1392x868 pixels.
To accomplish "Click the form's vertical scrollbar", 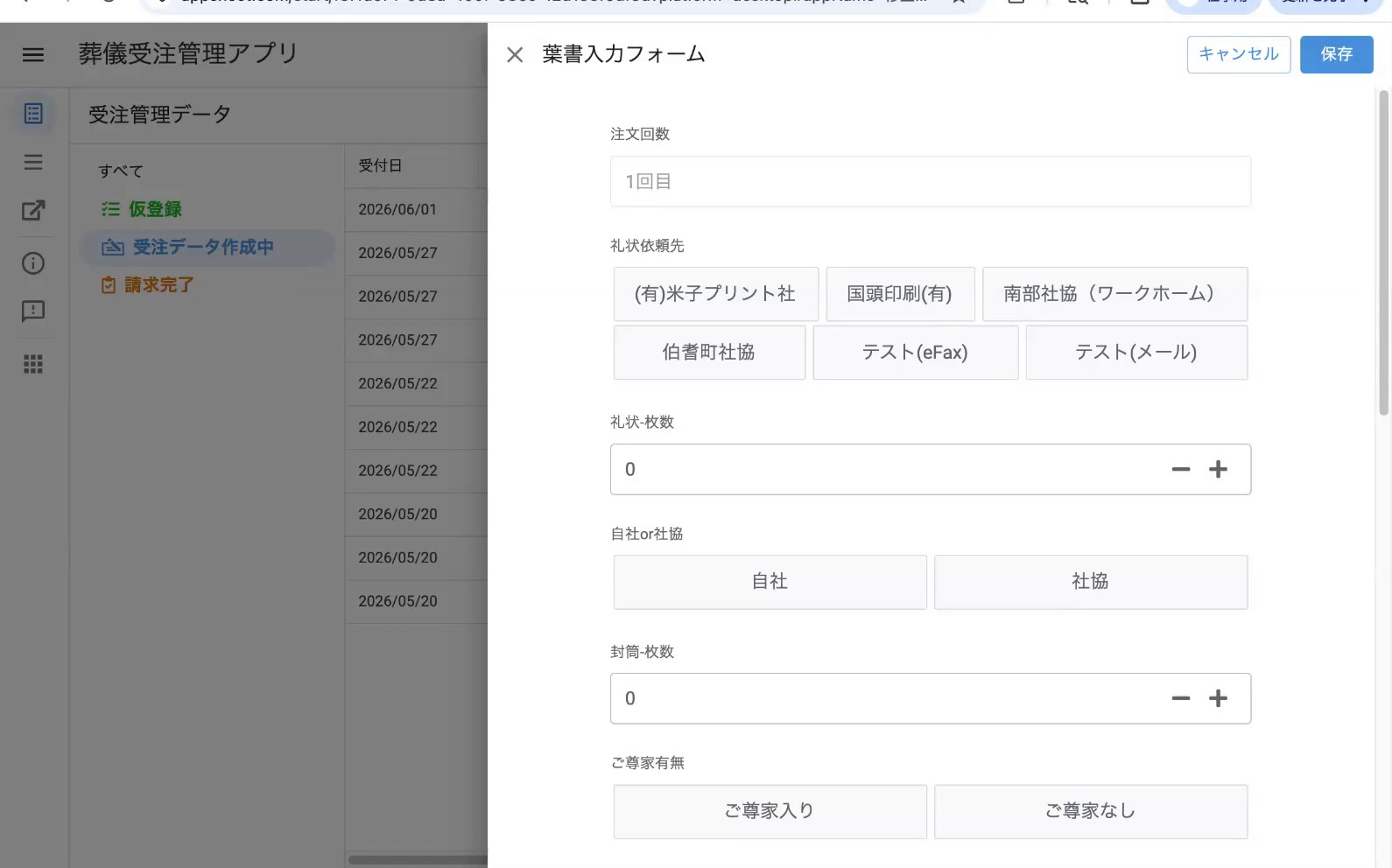I will tap(1383, 252).
